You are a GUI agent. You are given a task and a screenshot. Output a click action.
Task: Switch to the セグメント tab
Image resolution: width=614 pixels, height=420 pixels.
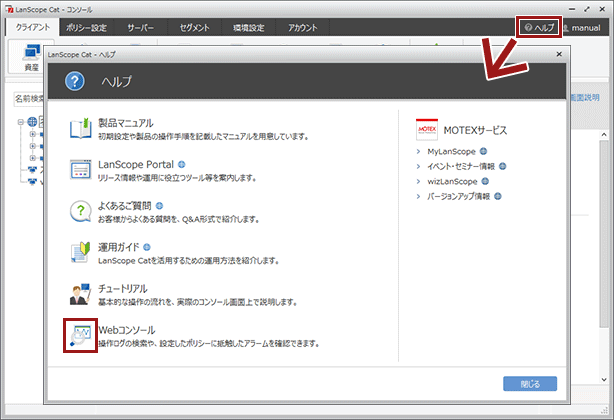coord(195,28)
